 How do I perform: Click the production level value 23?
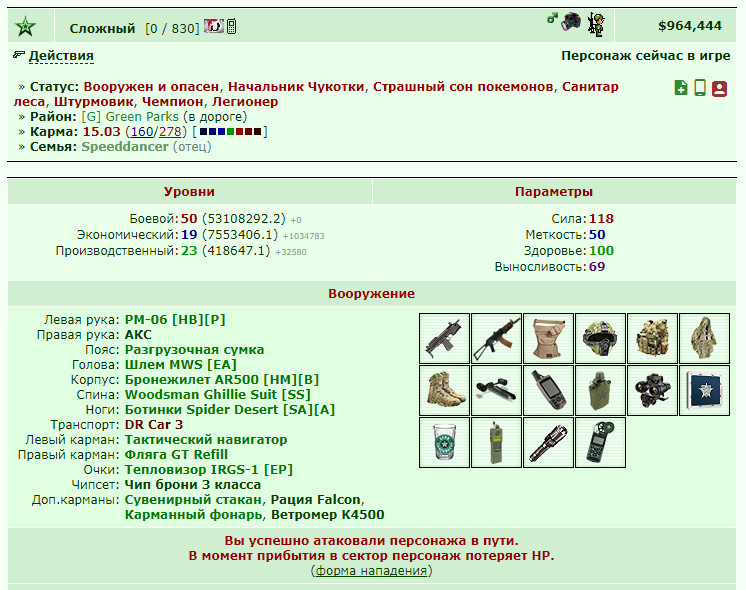189,251
